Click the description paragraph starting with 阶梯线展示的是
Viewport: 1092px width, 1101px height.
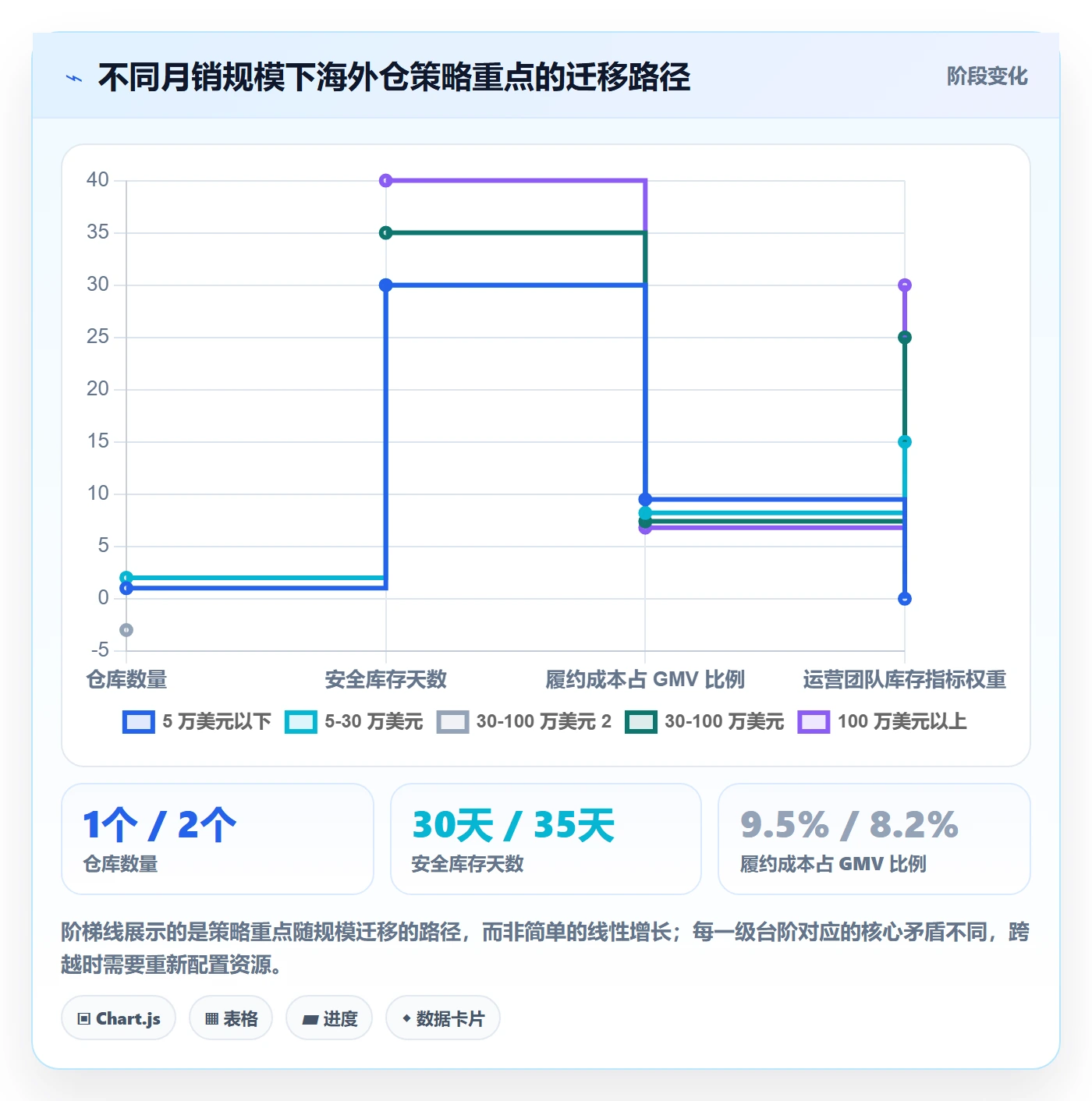(x=545, y=948)
